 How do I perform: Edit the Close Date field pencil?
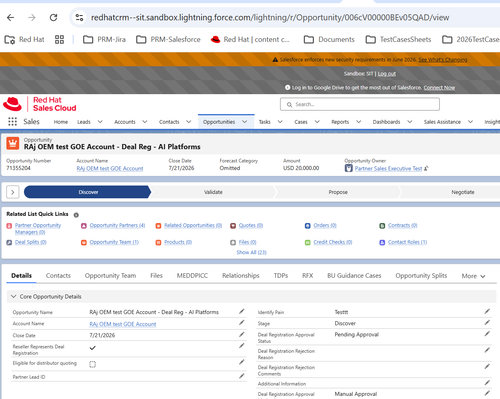(x=242, y=334)
